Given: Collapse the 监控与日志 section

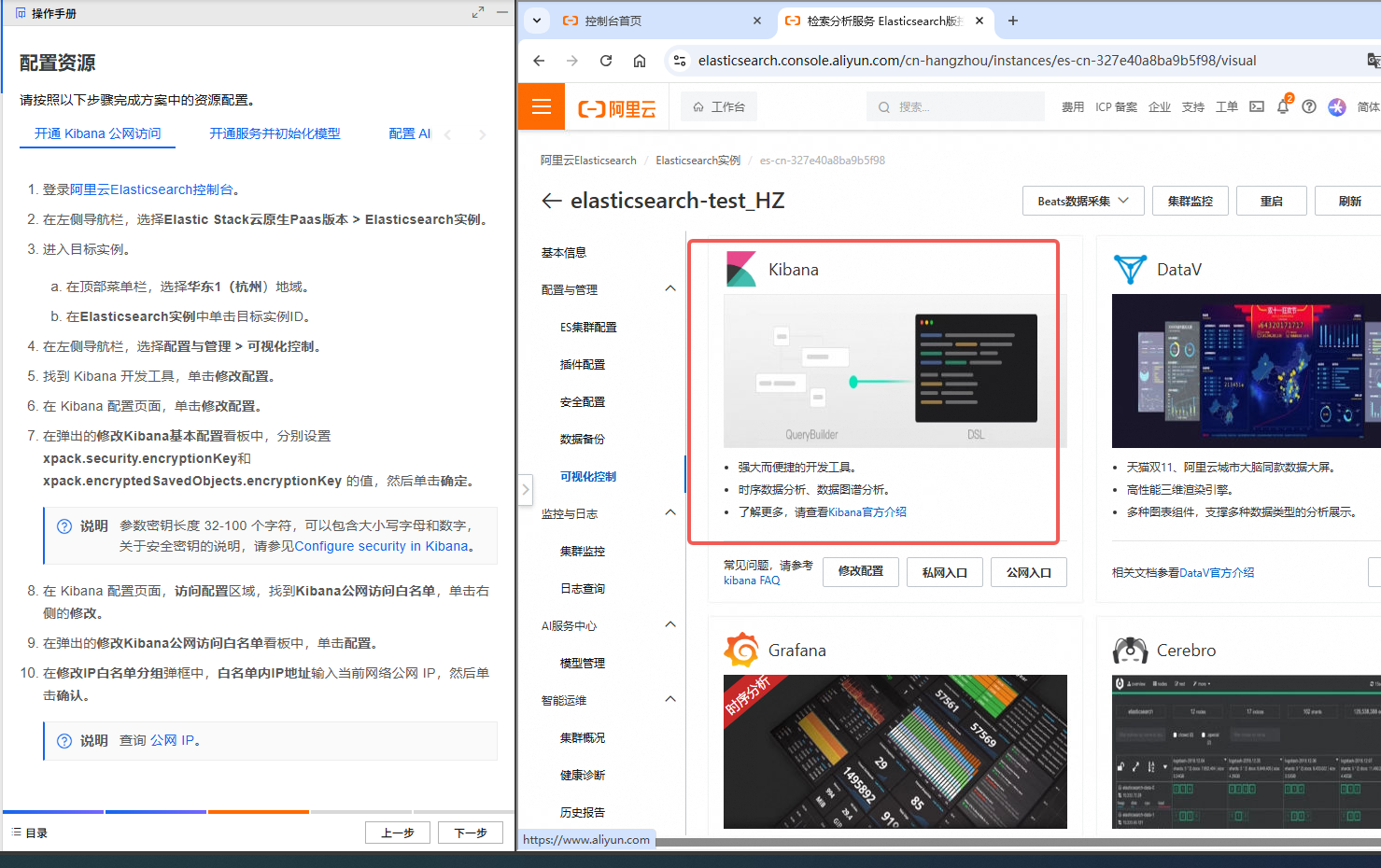Looking at the screenshot, I should pos(670,512).
